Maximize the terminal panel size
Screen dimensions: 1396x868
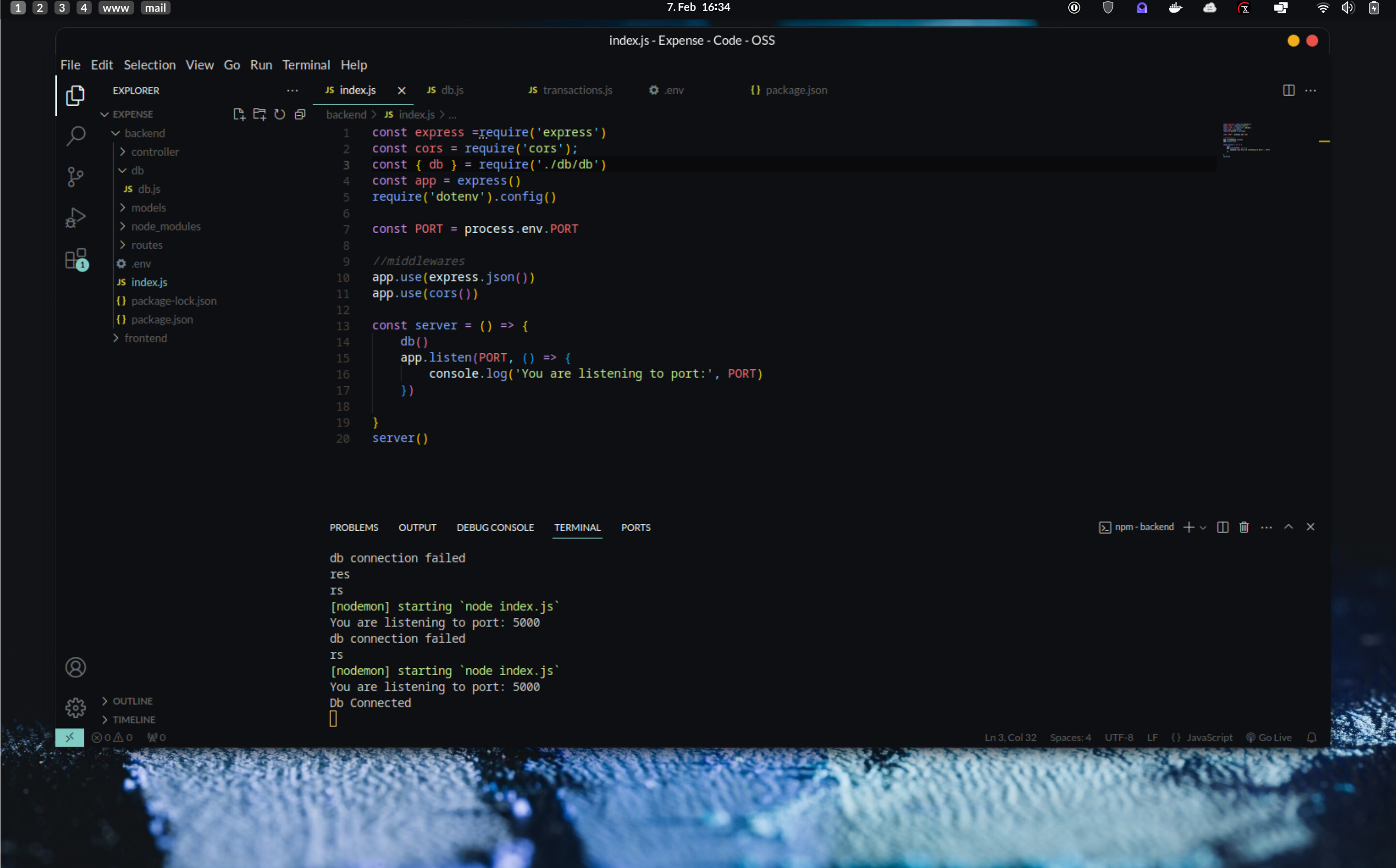[1289, 526]
